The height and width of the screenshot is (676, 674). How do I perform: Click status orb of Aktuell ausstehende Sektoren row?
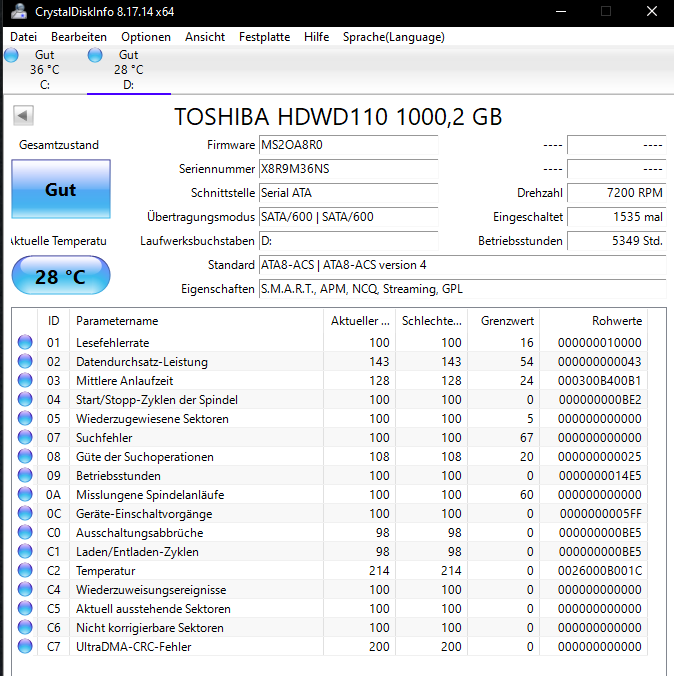[25, 608]
